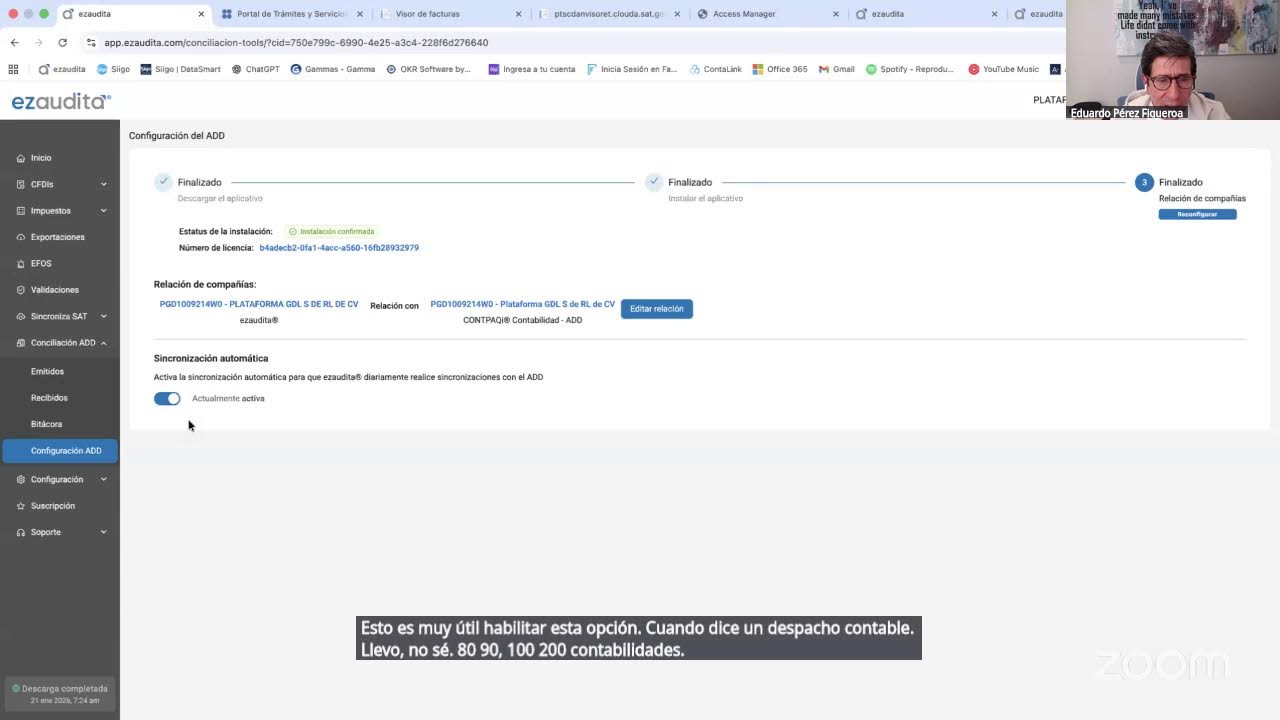1280x720 pixels.
Task: Click the Reconfigurar button
Action: pos(1197,214)
